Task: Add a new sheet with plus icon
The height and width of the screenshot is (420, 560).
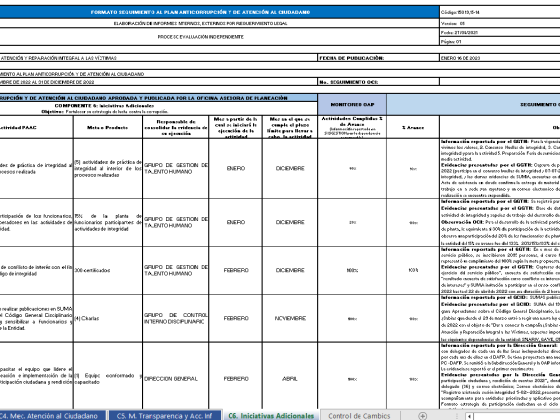Action: click(x=422, y=416)
